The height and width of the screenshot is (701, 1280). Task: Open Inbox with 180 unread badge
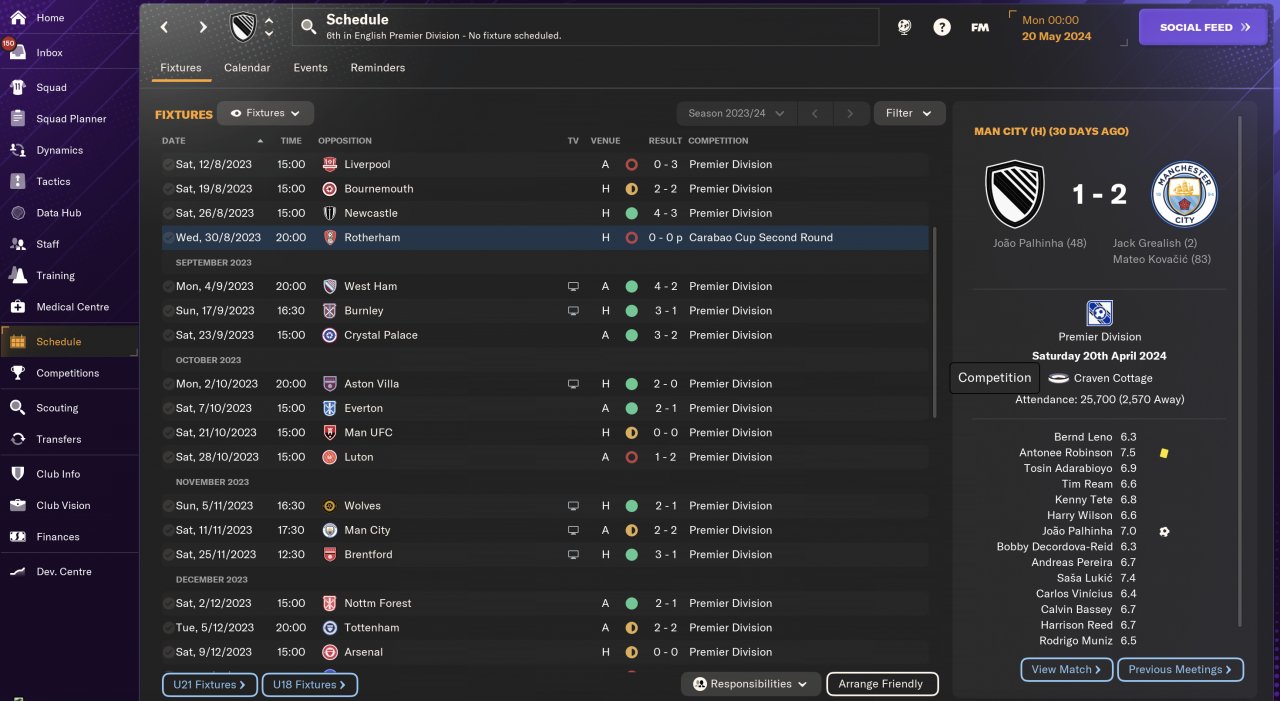(17, 52)
